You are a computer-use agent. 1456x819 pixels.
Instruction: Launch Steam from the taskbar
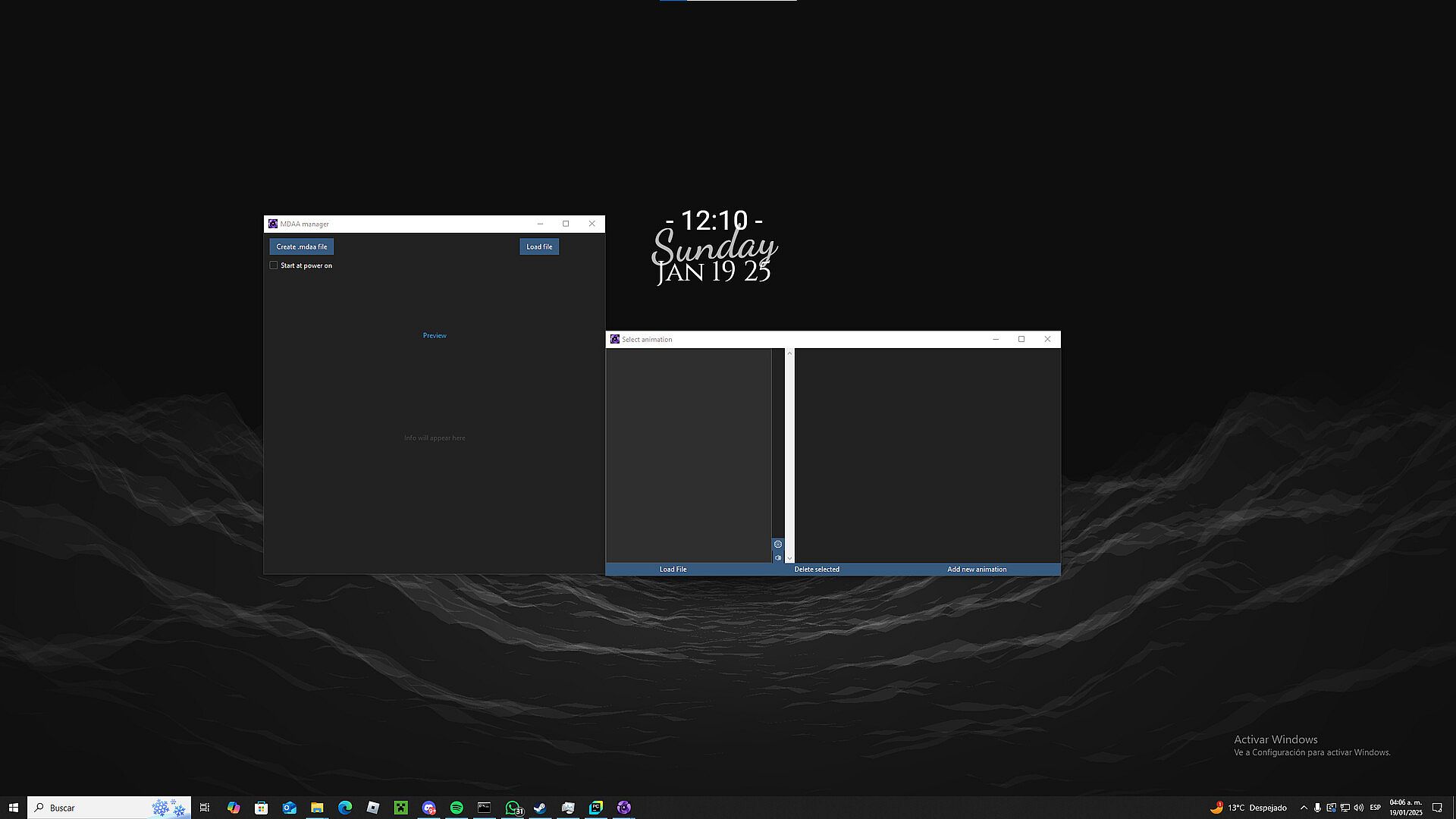540,808
